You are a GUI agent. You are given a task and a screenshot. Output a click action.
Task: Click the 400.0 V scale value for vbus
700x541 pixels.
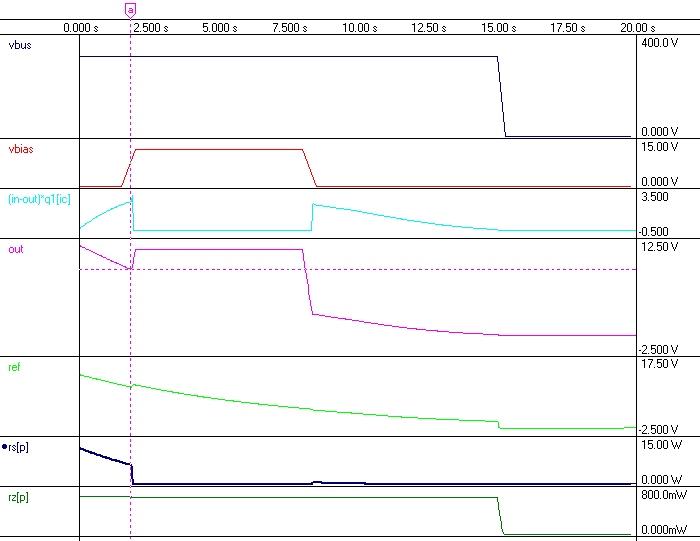(x=659, y=43)
